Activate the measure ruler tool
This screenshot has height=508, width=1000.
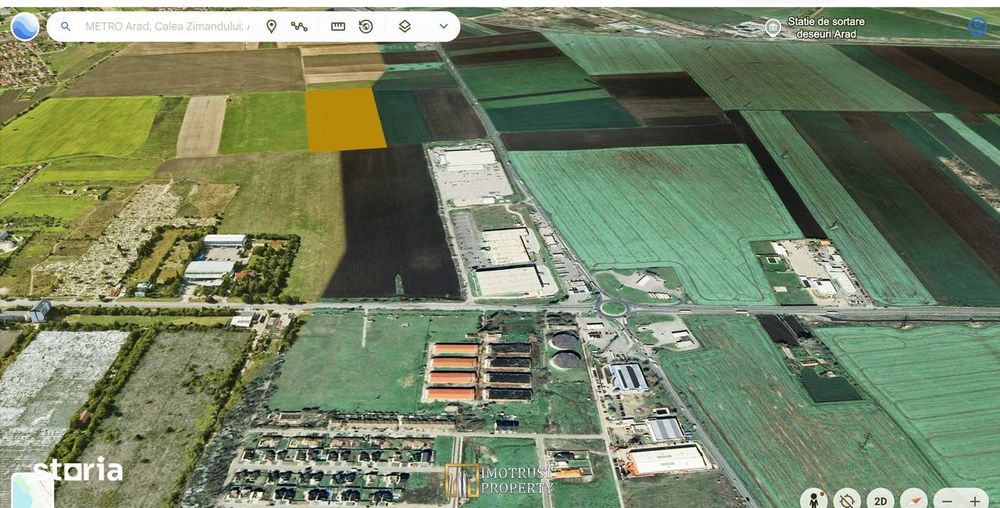click(338, 27)
